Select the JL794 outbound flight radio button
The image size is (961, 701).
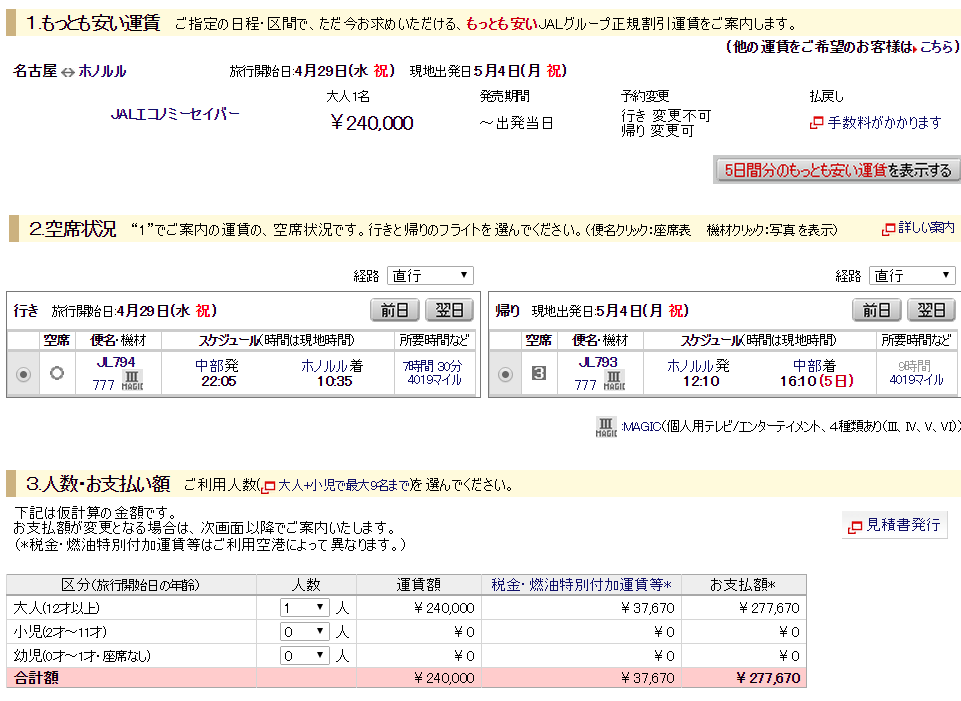pos(23,374)
